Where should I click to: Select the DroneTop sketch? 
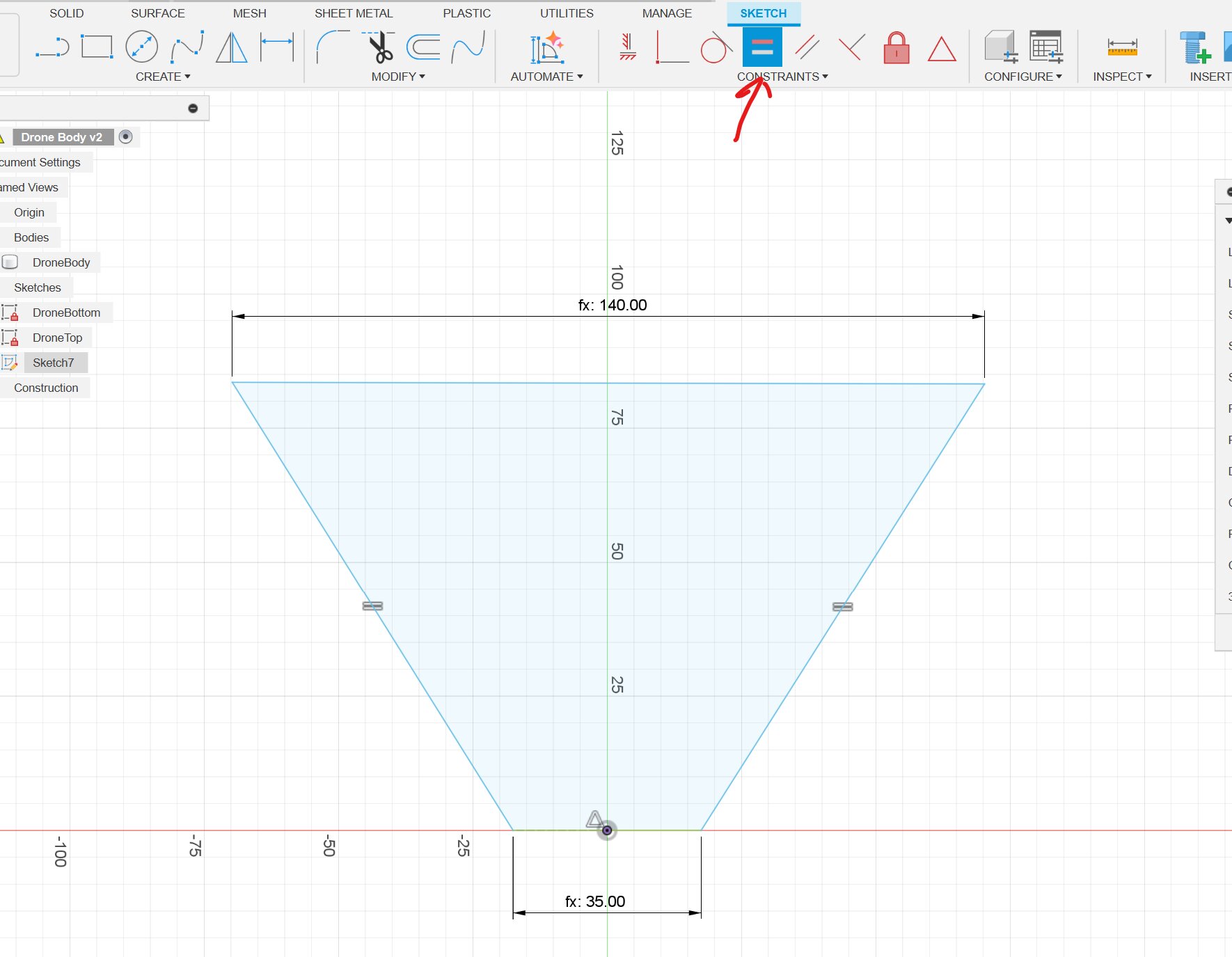57,338
